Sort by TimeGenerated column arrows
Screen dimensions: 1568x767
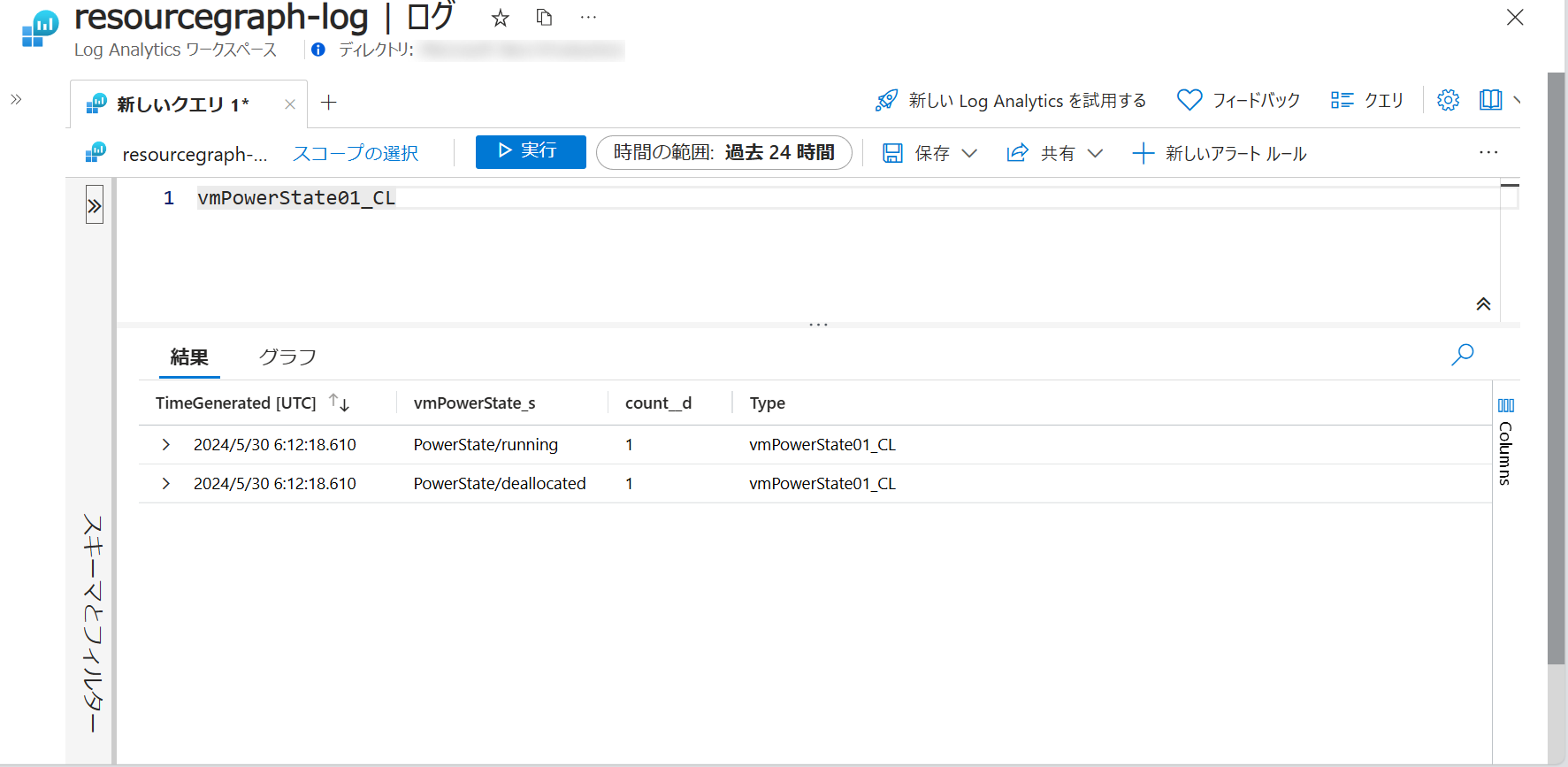coord(340,403)
